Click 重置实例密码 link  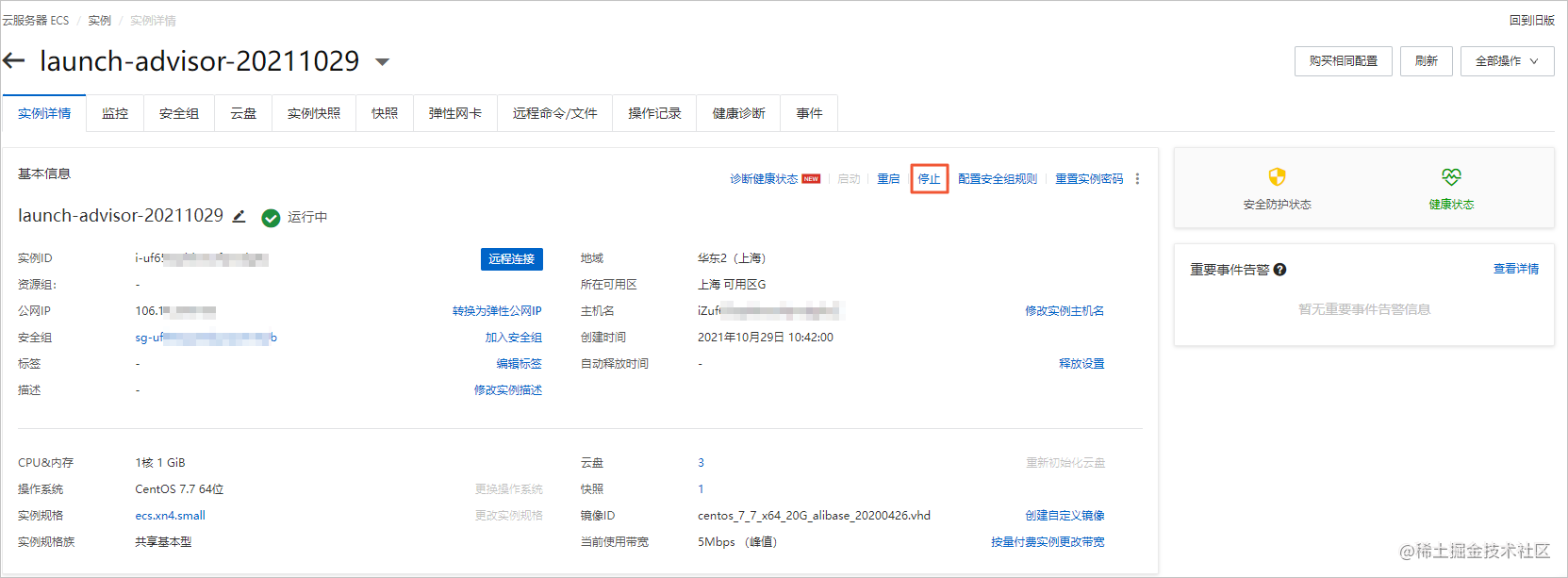tap(1089, 179)
